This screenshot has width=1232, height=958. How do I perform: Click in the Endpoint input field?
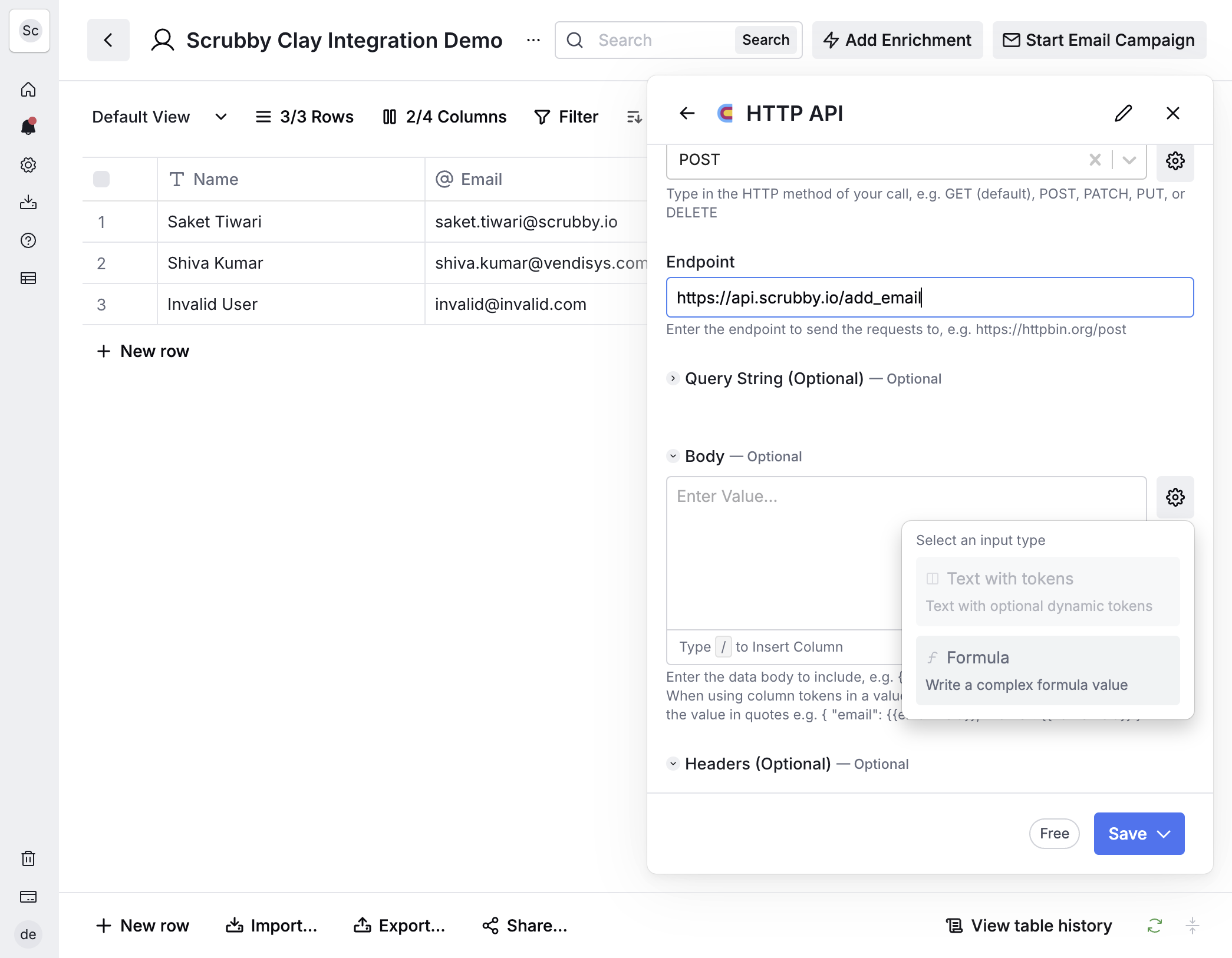(930, 298)
